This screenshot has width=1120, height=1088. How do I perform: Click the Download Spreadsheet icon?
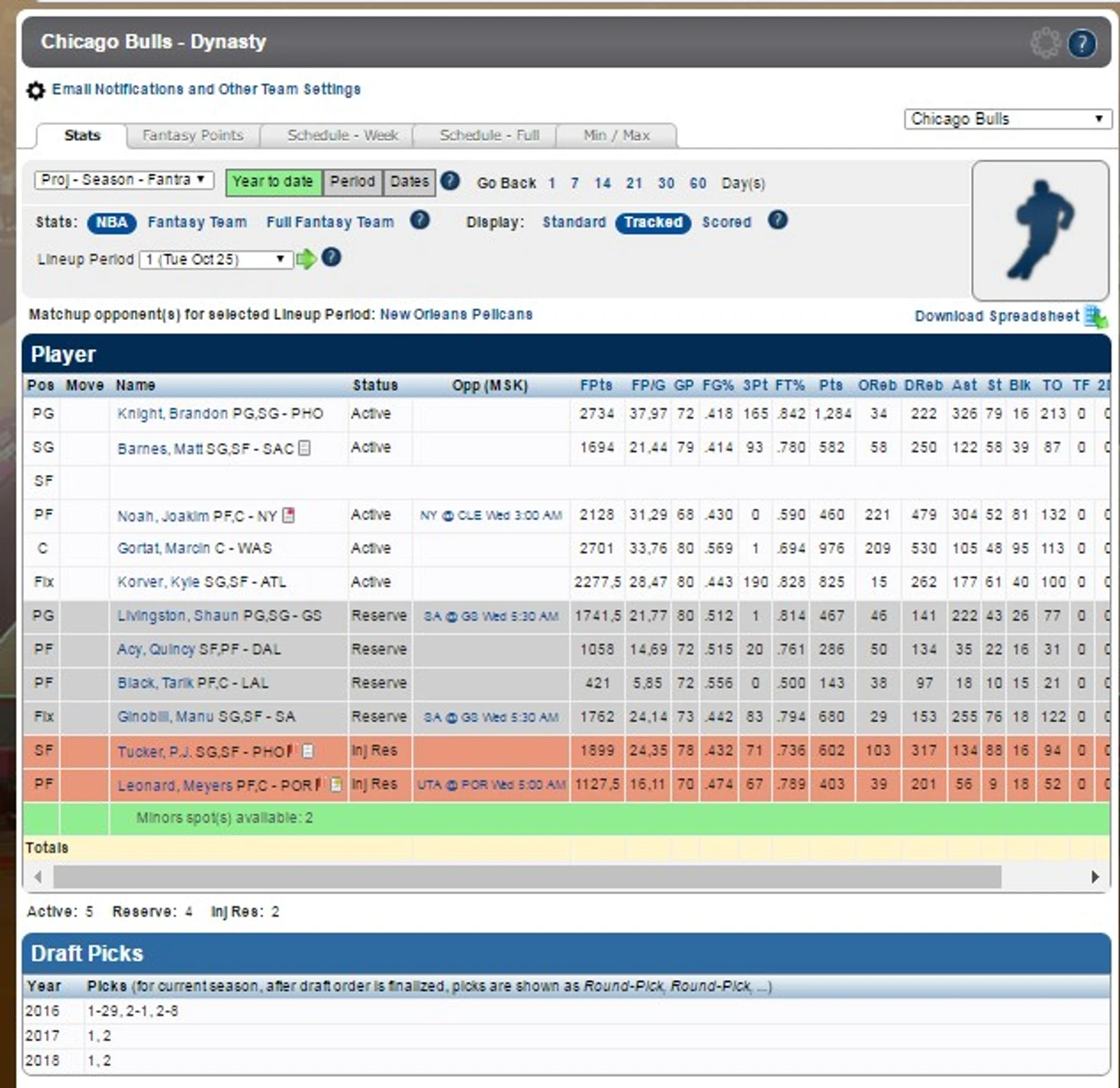click(1095, 317)
